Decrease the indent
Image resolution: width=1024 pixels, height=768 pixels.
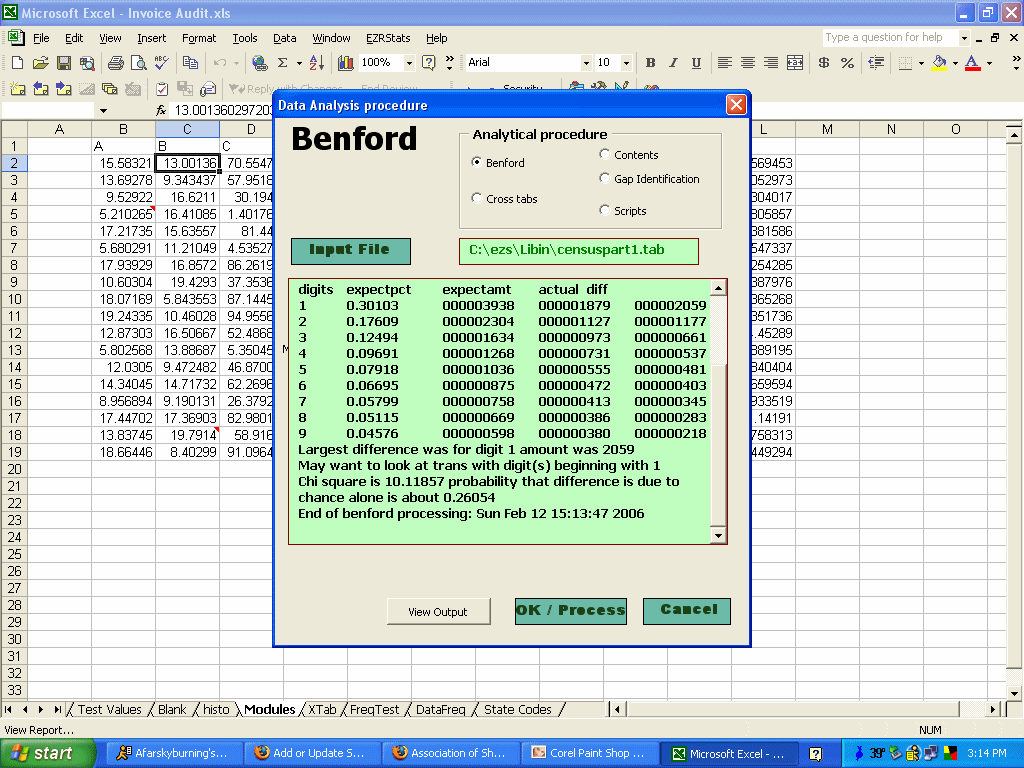click(876, 63)
